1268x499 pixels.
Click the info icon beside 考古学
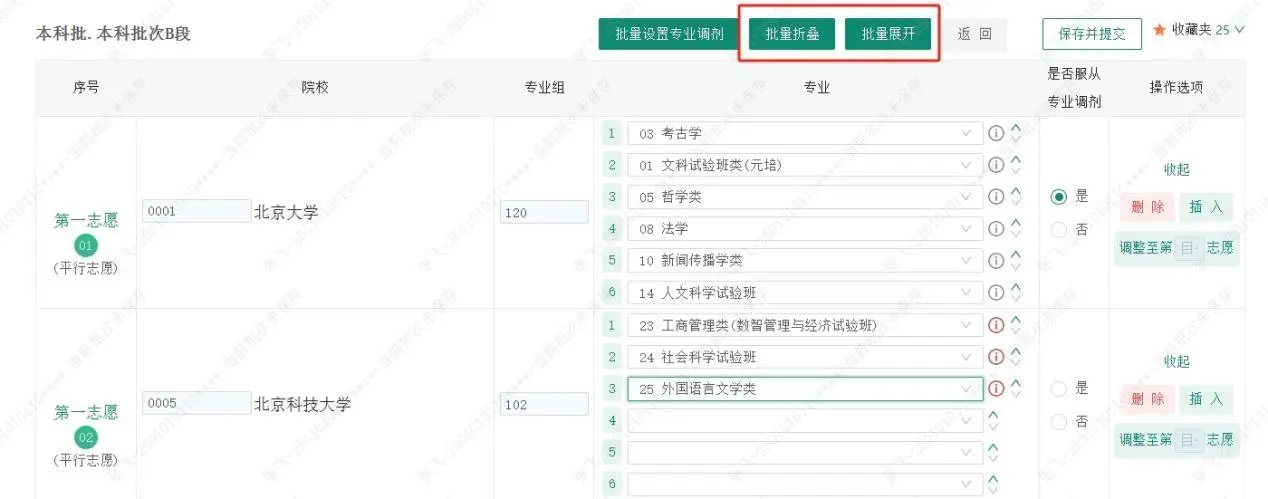(996, 133)
